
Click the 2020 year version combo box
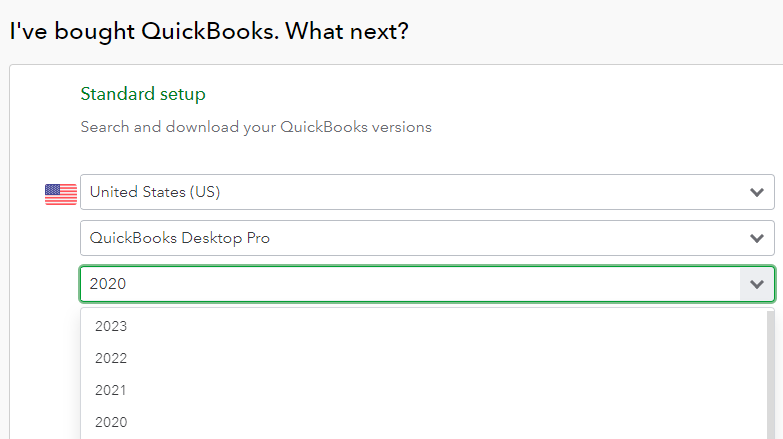427,284
